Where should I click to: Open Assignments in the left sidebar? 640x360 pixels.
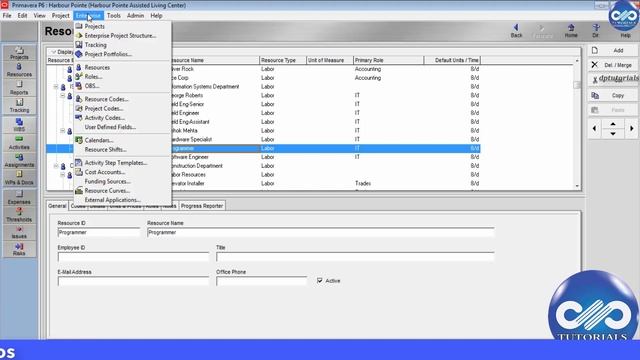pyautogui.click(x=19, y=161)
